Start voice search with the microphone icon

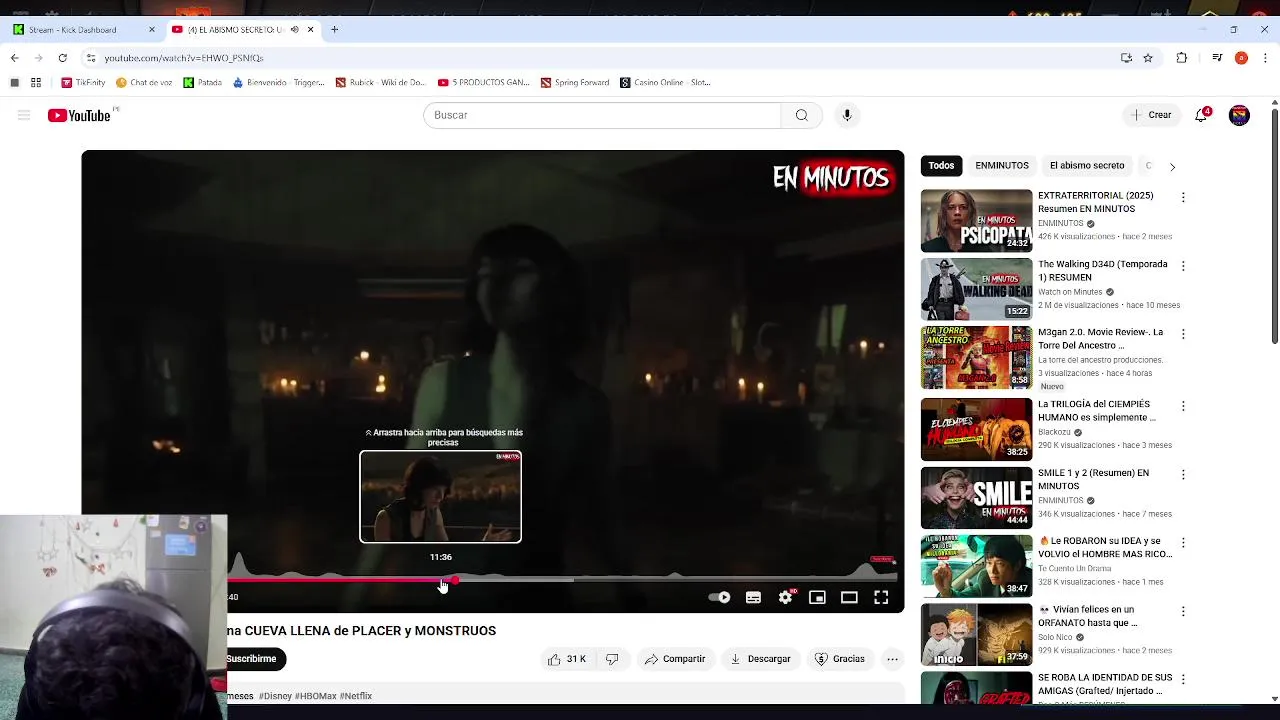pyautogui.click(x=847, y=115)
